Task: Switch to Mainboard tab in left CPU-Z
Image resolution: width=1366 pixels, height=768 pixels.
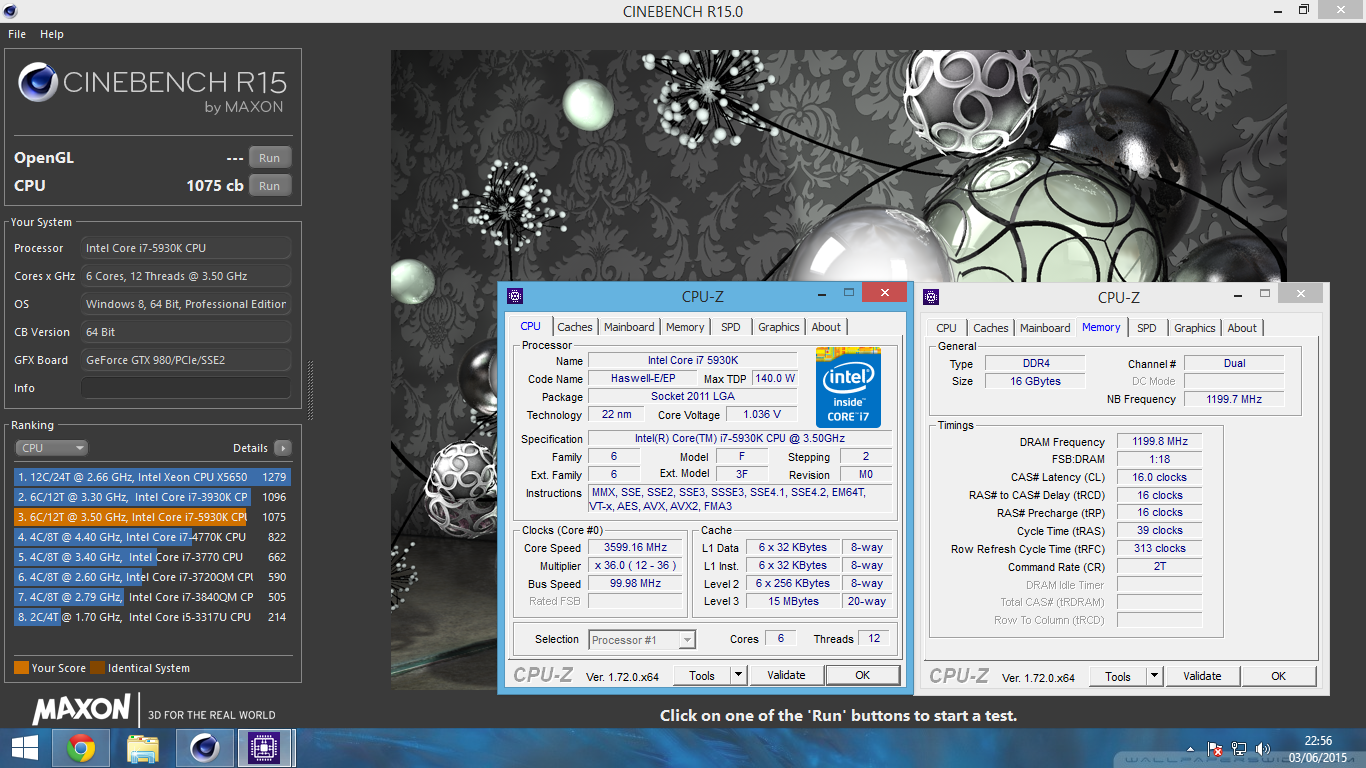Action: [629, 327]
